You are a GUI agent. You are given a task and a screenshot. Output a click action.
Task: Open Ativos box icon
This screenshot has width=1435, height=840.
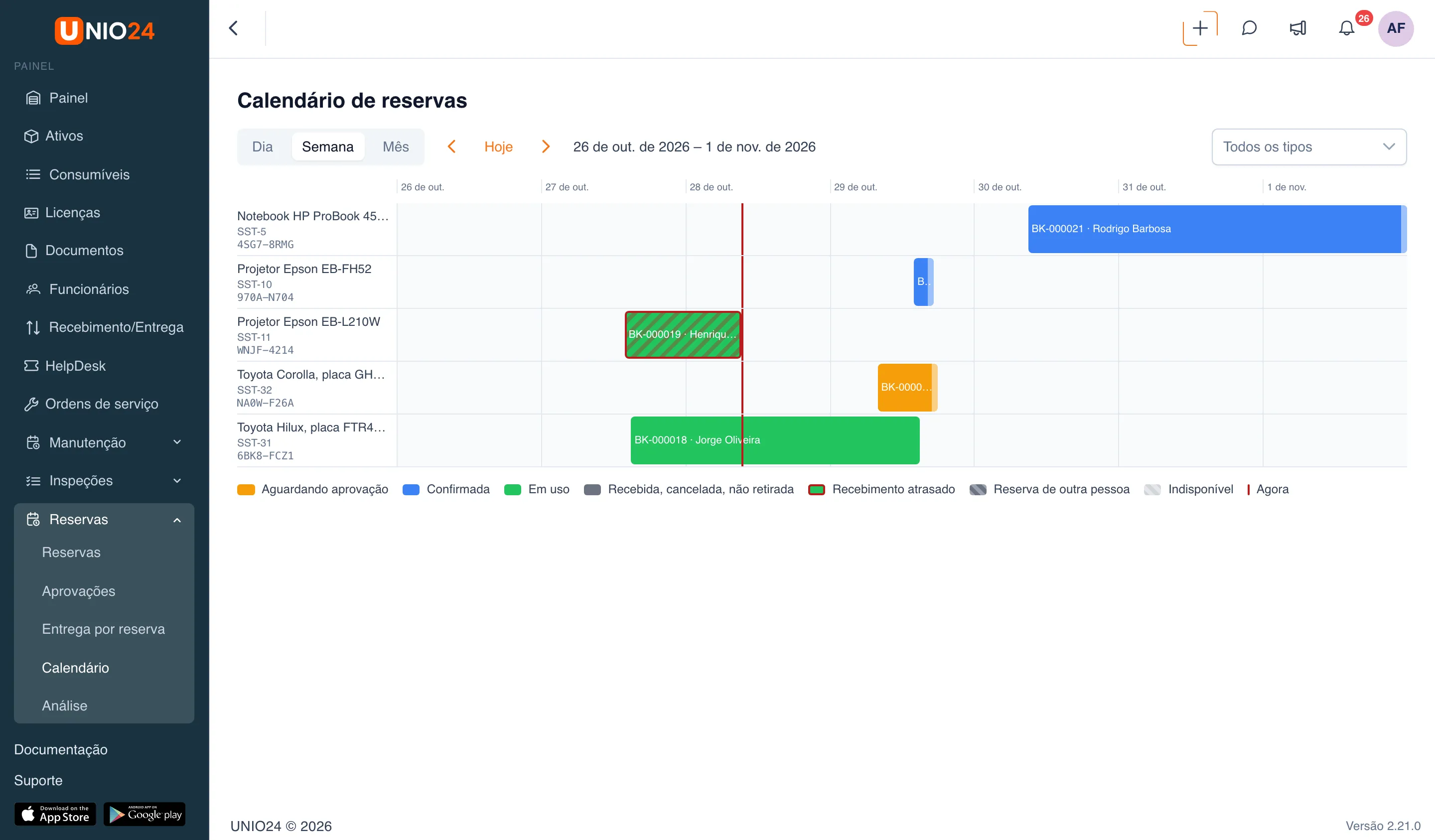coord(31,136)
